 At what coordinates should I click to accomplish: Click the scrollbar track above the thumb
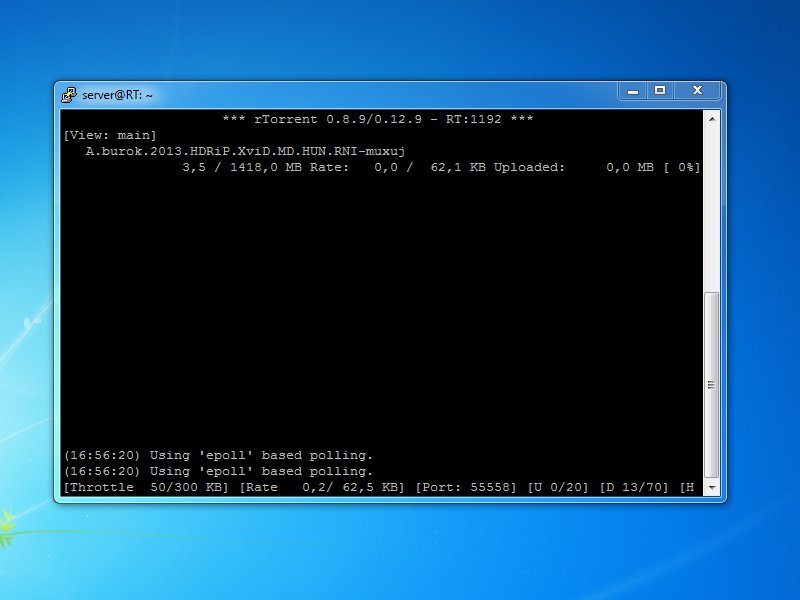[x=711, y=200]
